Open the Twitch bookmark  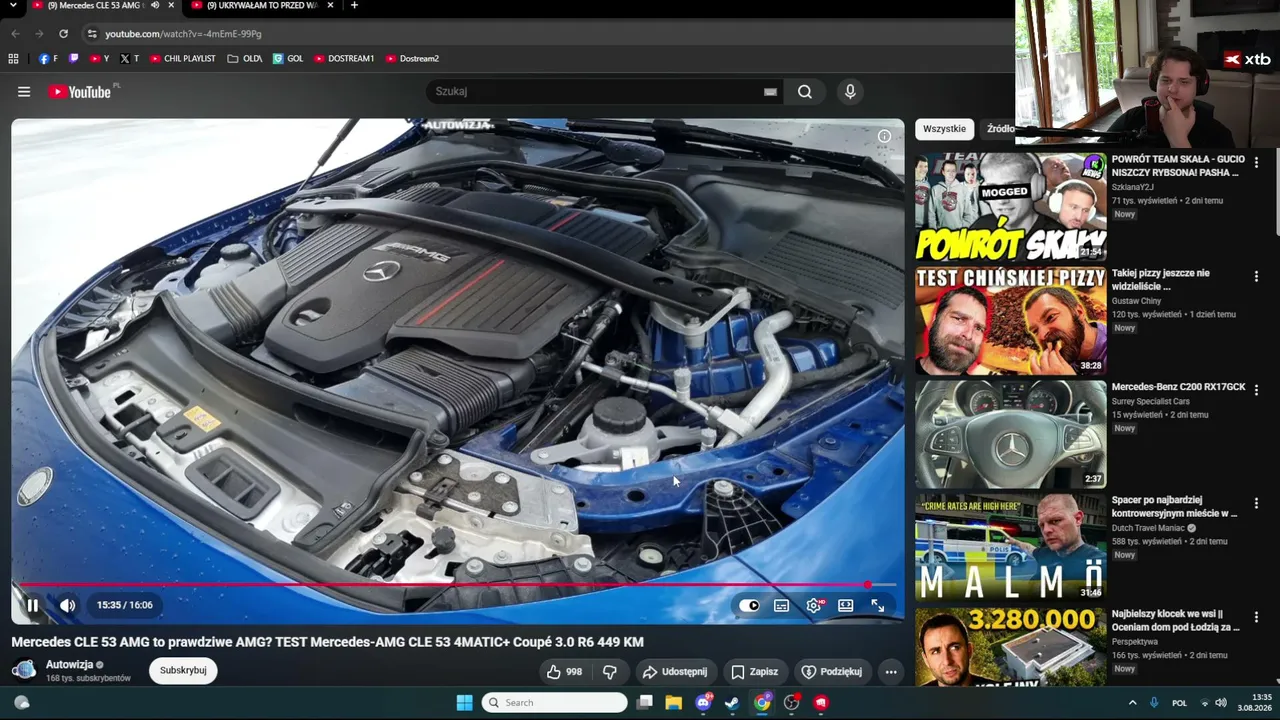pyautogui.click(x=73, y=59)
